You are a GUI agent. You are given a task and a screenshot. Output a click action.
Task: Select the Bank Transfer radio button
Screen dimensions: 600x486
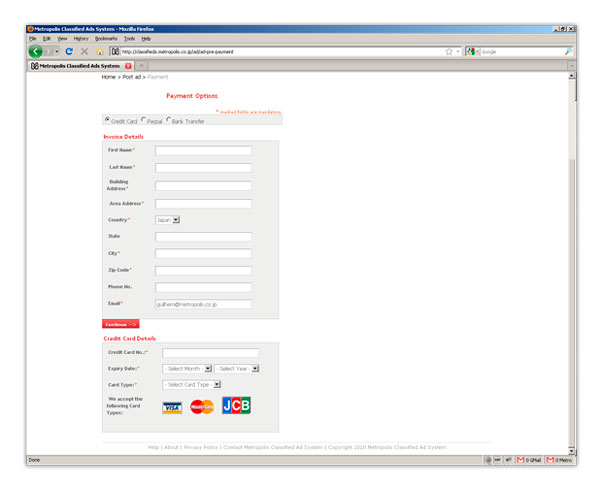[x=169, y=120]
